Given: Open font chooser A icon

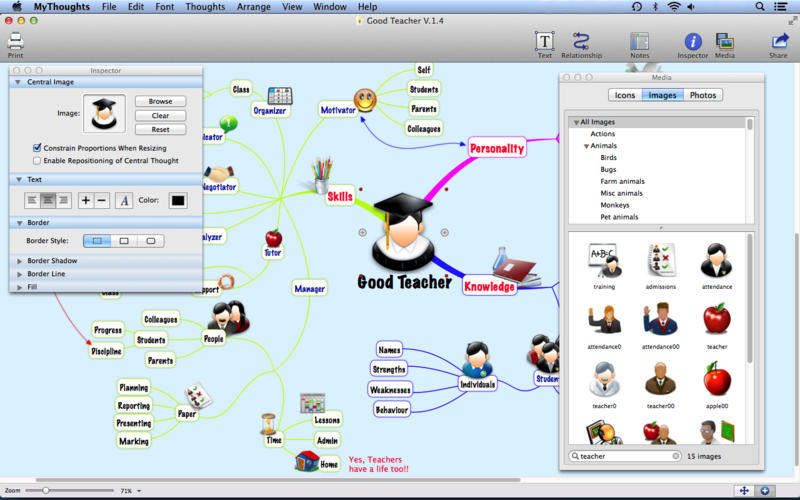Looking at the screenshot, I should coord(124,201).
